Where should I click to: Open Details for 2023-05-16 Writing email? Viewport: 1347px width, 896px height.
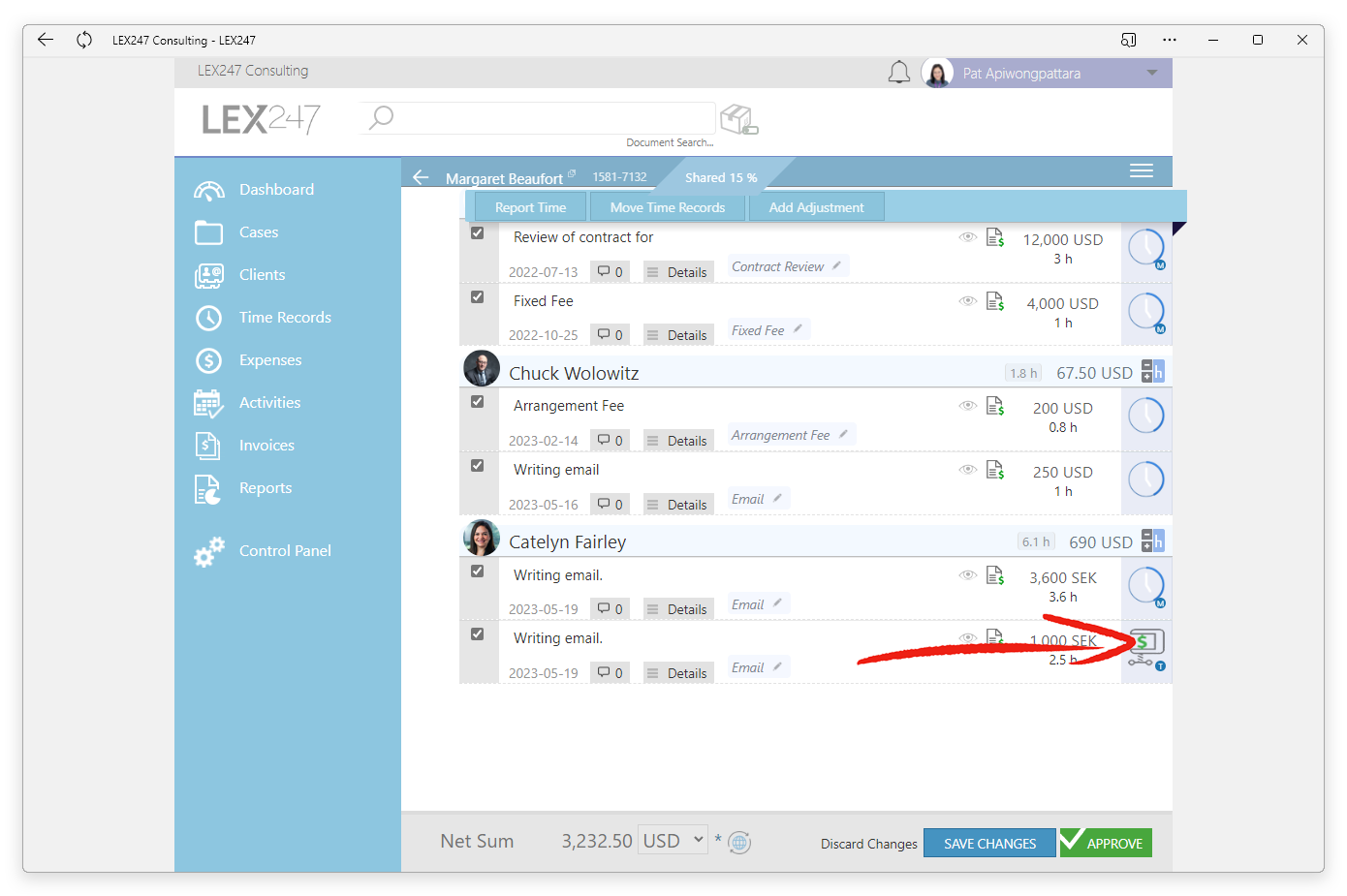[x=678, y=505]
